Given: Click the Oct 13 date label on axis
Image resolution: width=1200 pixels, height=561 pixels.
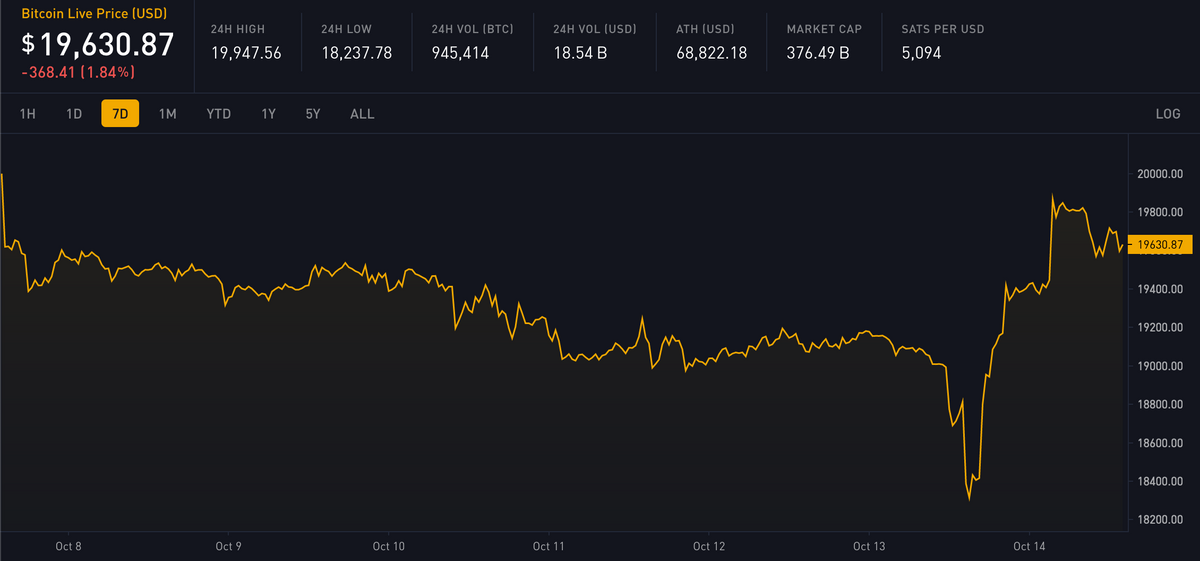Looking at the screenshot, I should click(869, 546).
